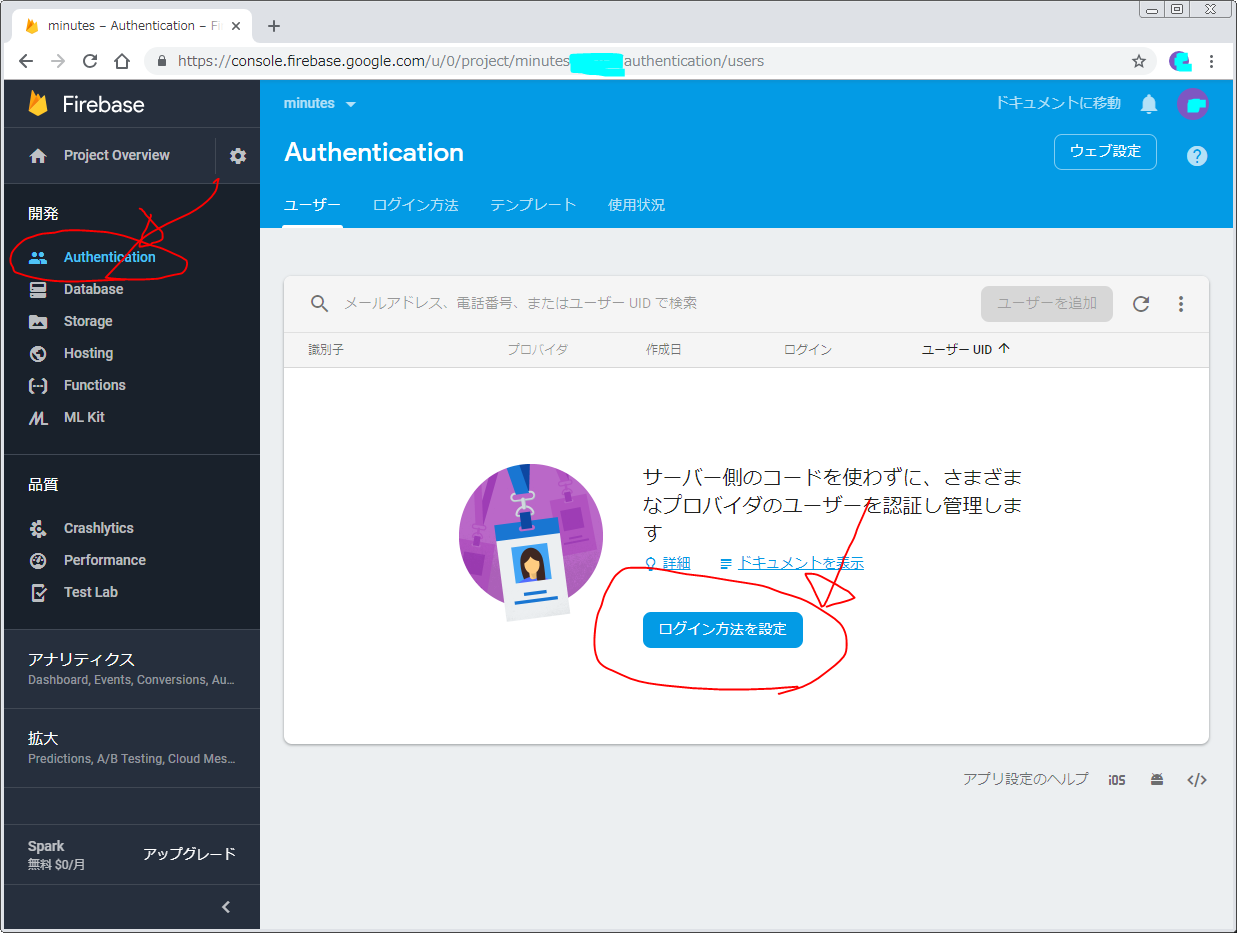Switch to the ログイン方法 tab
Viewport: 1237px width, 933px height.
pos(415,205)
